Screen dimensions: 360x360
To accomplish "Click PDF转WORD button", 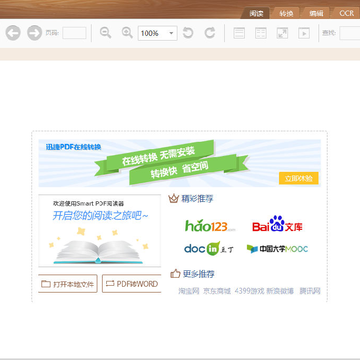I will [x=132, y=284].
